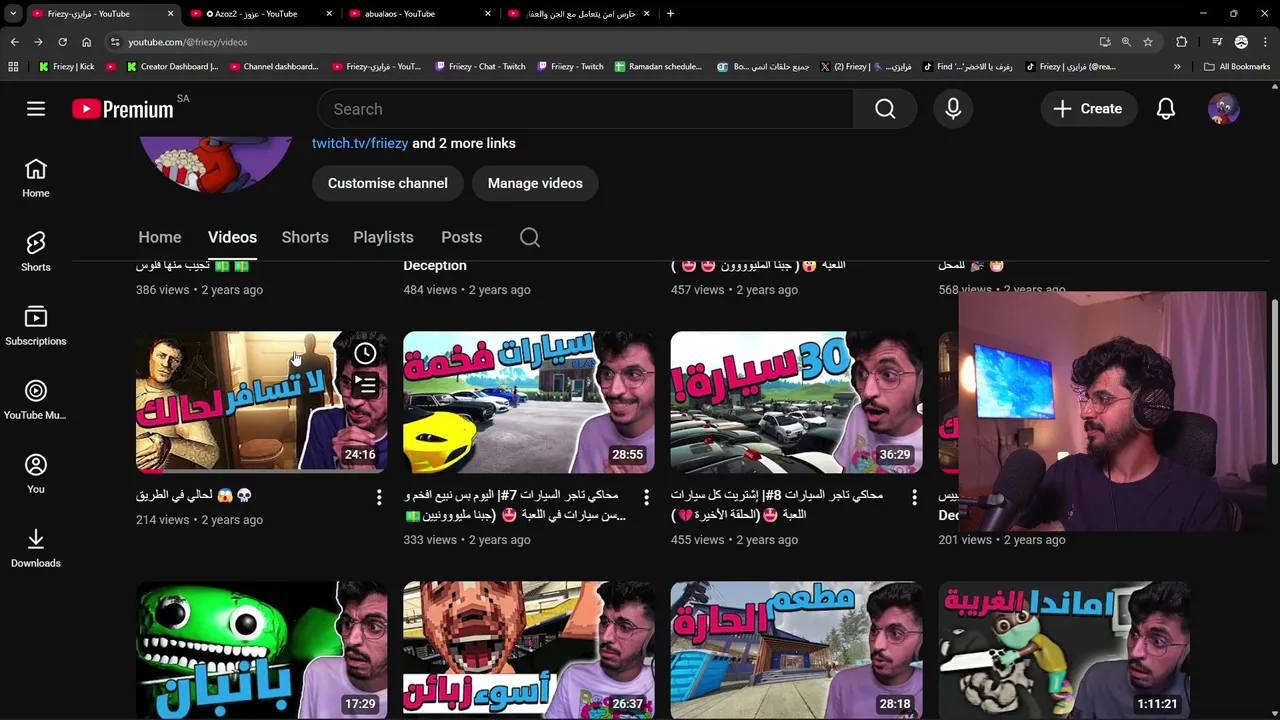Open the Friezy | Kick bookmark
The width and height of the screenshot is (1280, 720).
coord(66,67)
